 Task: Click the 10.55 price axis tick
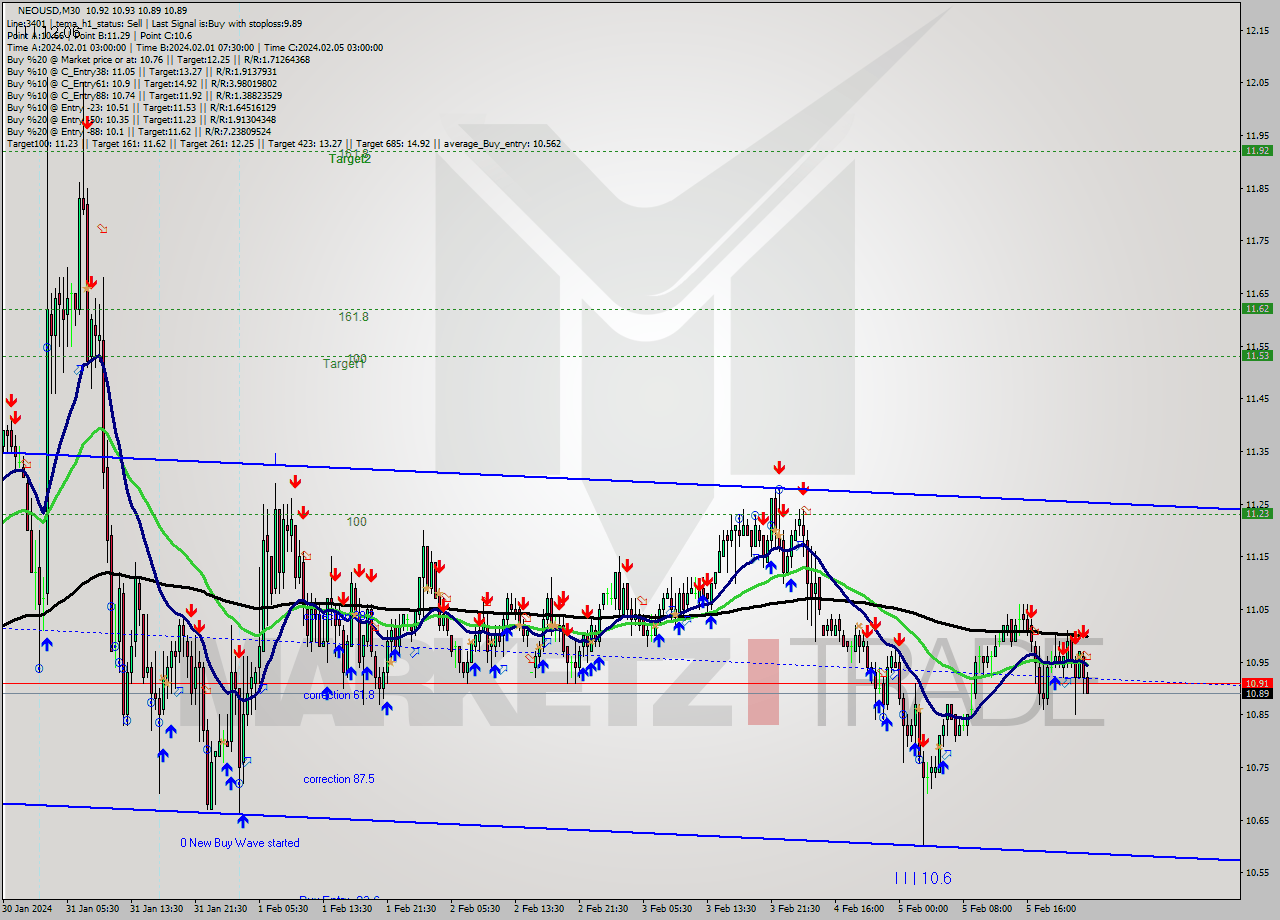click(x=1257, y=872)
